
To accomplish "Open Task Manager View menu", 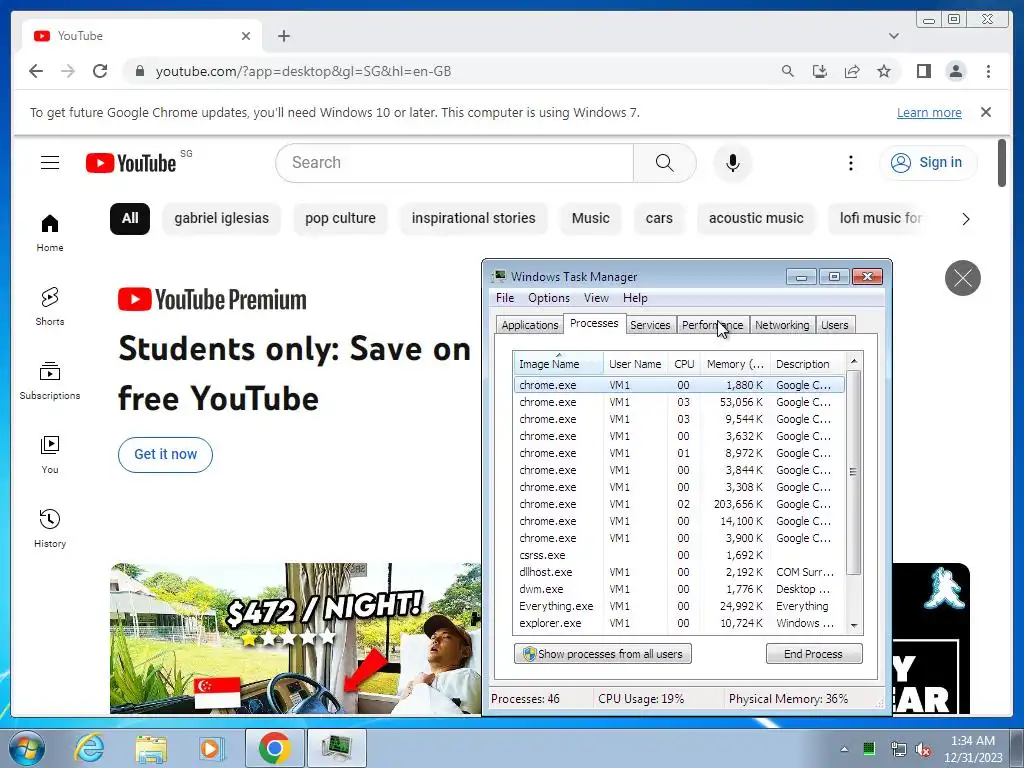I will (596, 298).
